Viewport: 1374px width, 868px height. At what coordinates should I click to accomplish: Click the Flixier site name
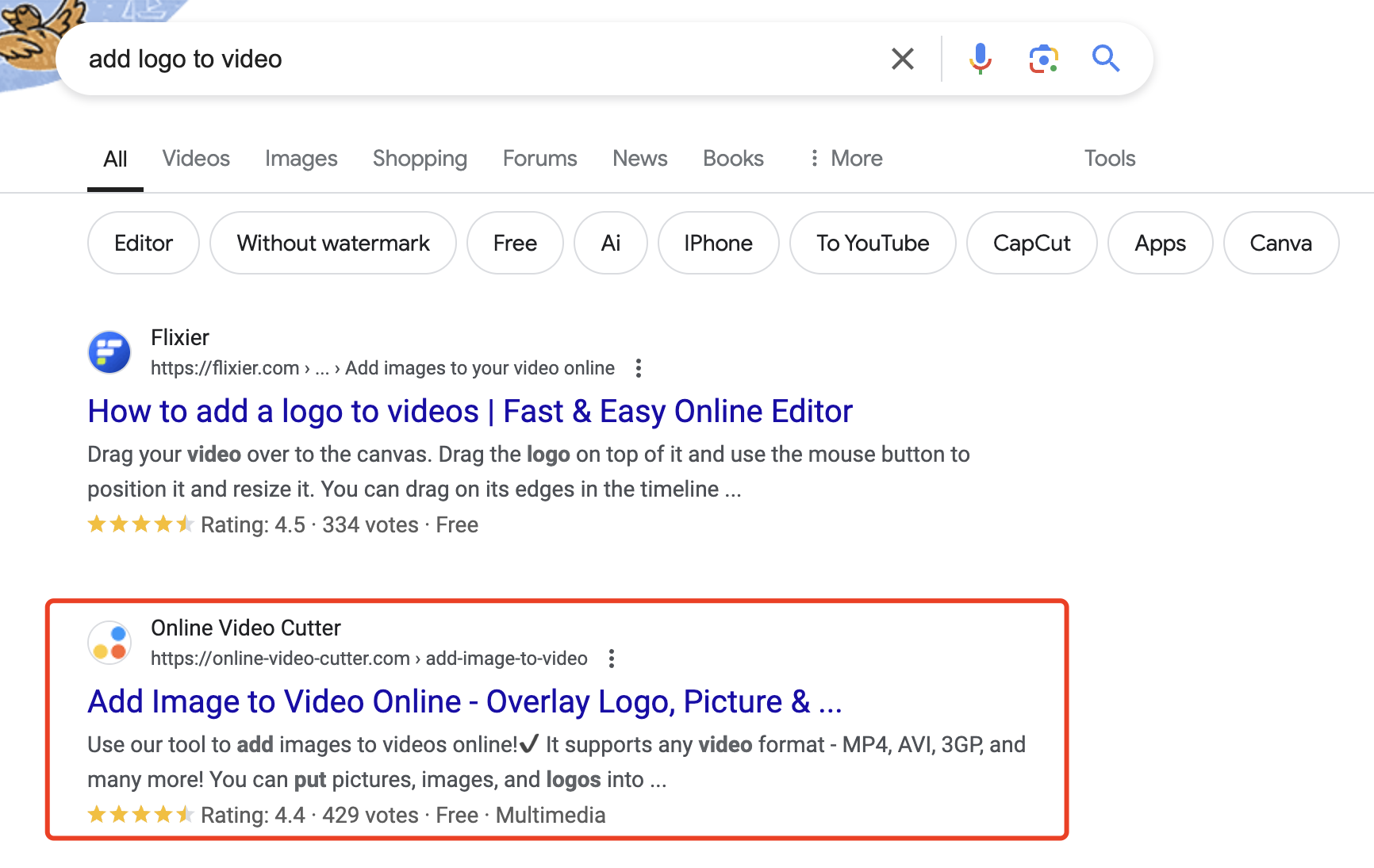[180, 338]
